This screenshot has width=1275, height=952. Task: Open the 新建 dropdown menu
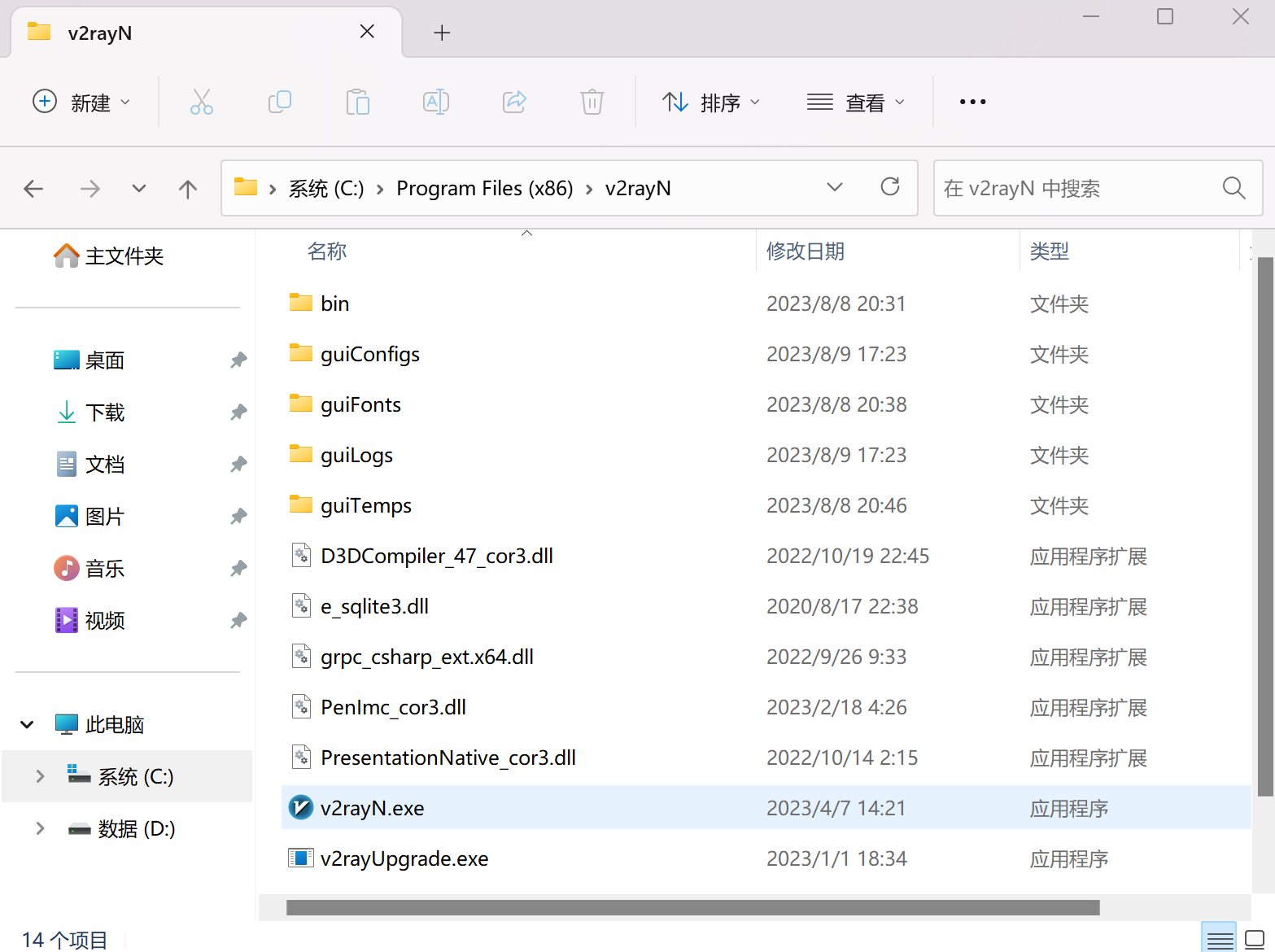tap(81, 102)
